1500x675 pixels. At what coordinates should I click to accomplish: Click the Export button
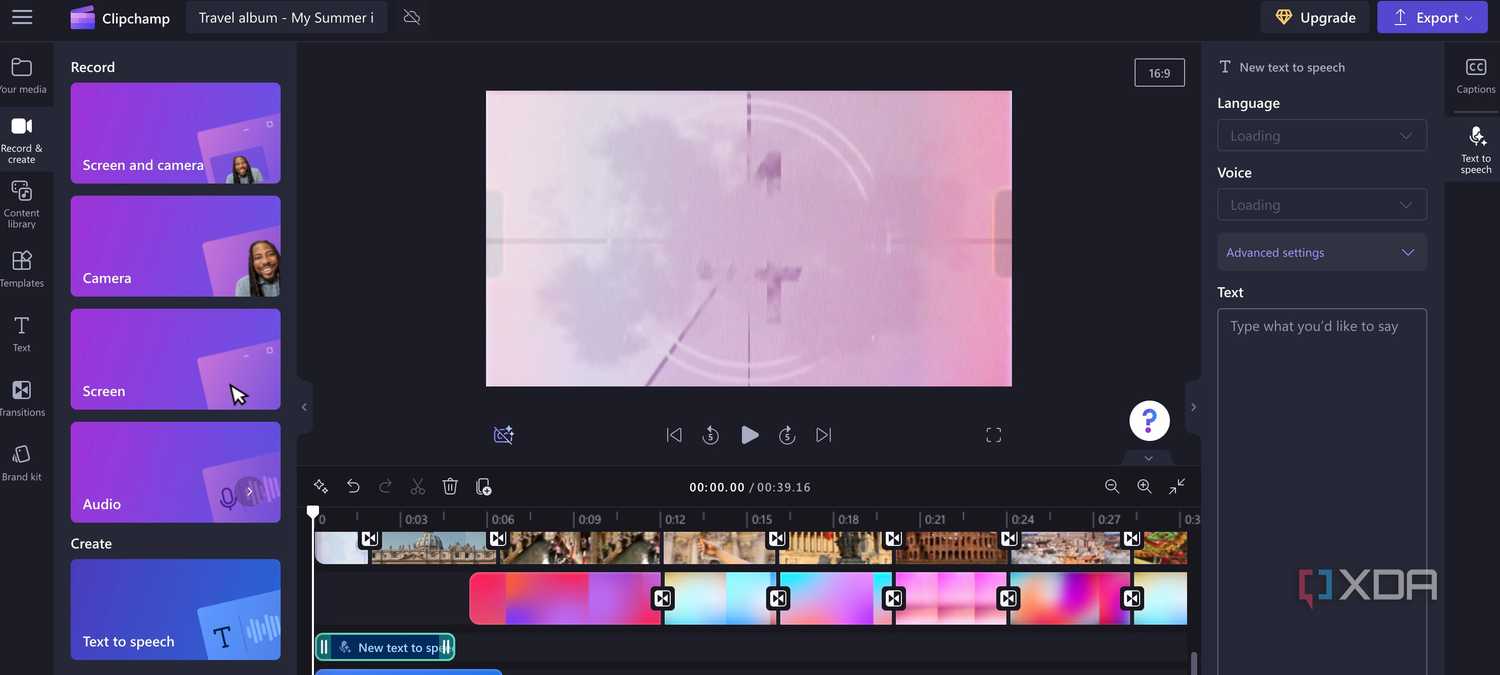[1432, 17]
